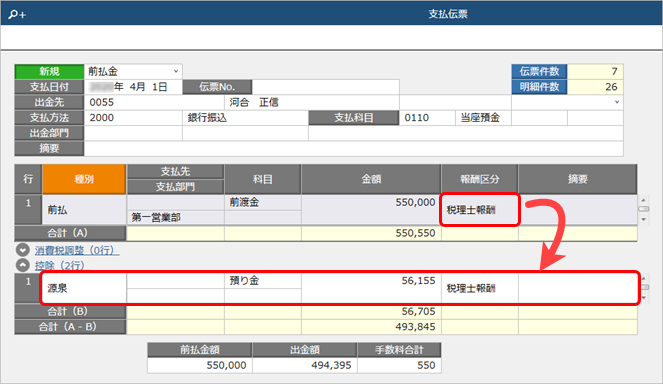Click the 種別 column header

coord(84,179)
